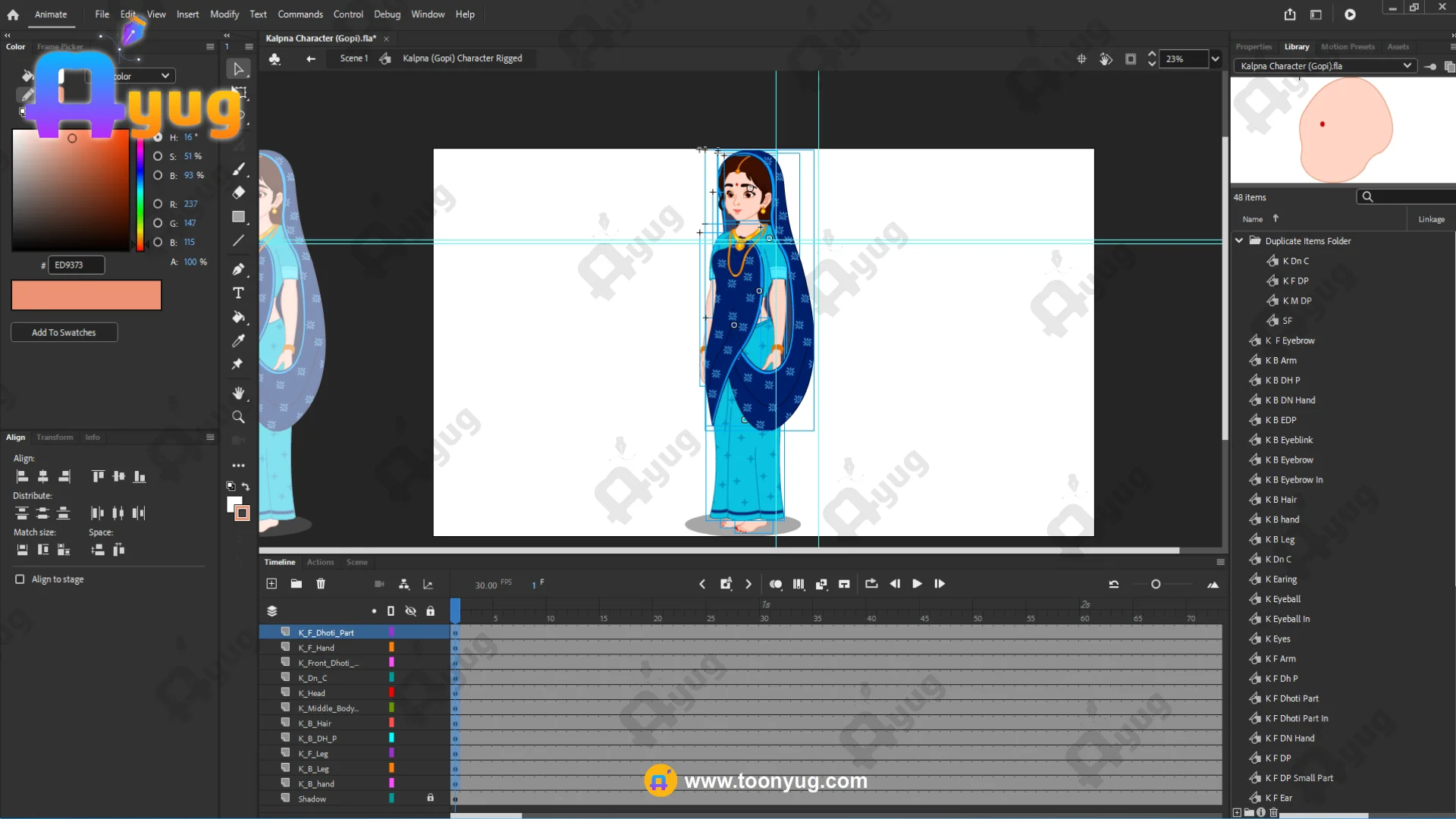The width and height of the screenshot is (1456, 819).
Task: Click the orange color preview swatch
Action: pyautogui.click(x=86, y=295)
